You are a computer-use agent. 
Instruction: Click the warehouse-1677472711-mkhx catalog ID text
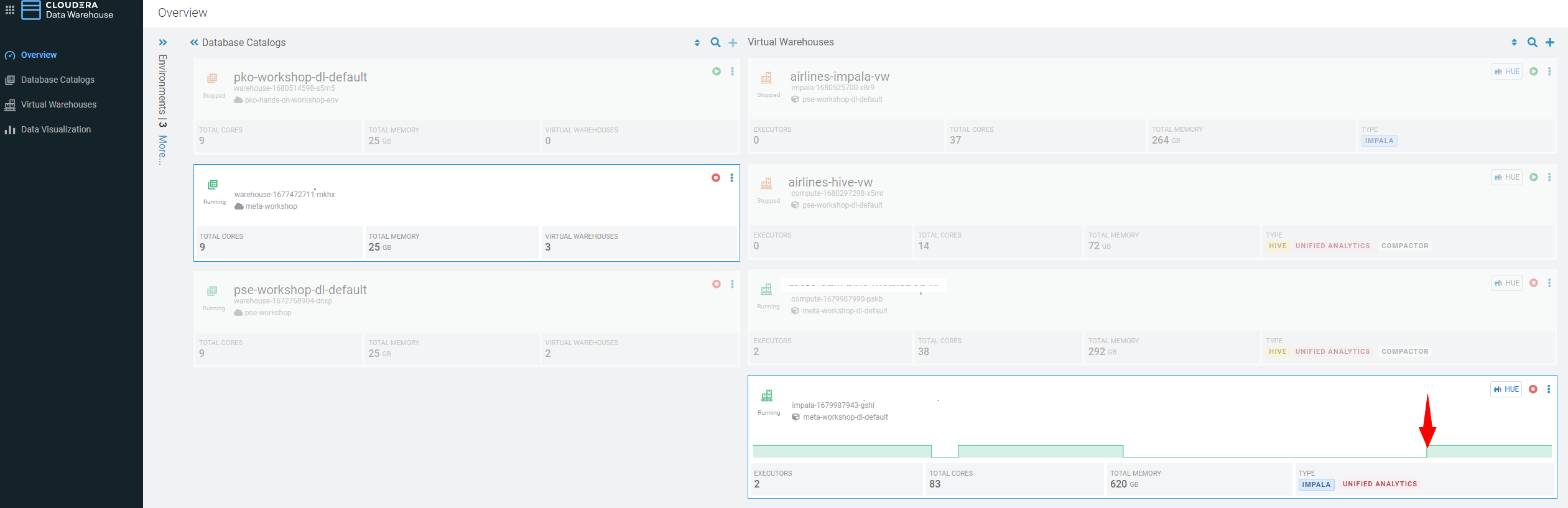click(x=284, y=195)
